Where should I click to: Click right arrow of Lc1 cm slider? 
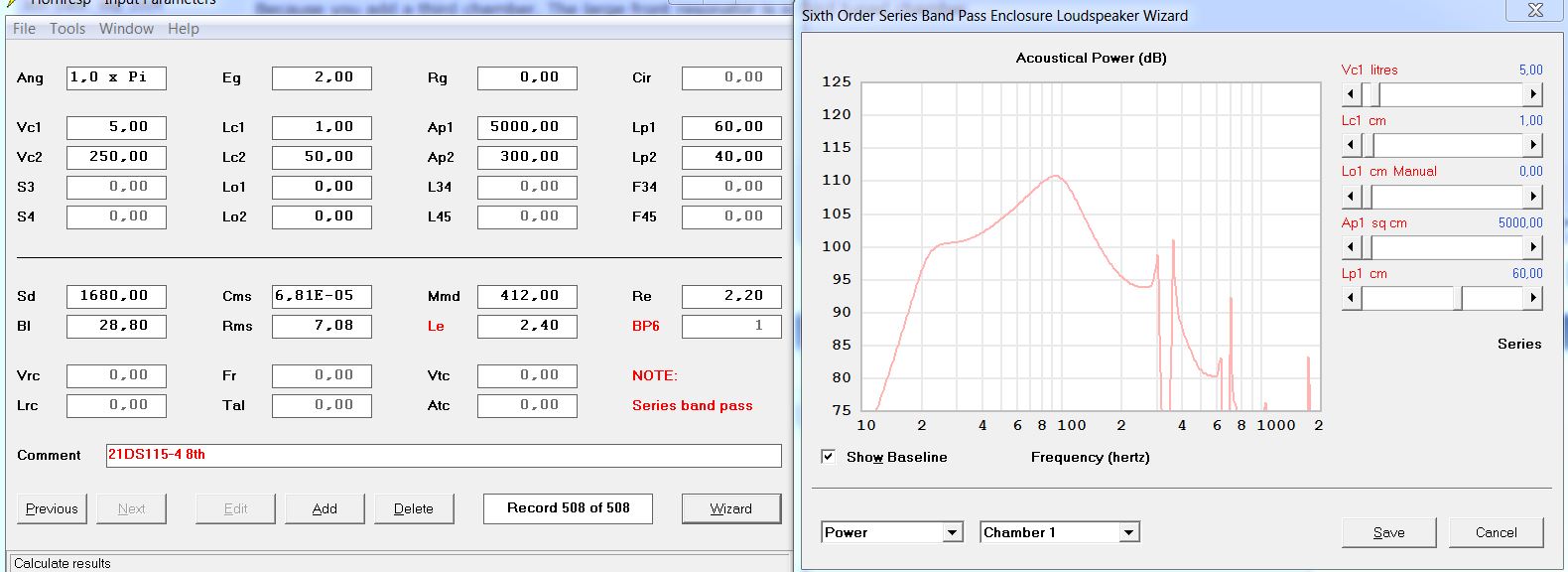click(x=1533, y=145)
